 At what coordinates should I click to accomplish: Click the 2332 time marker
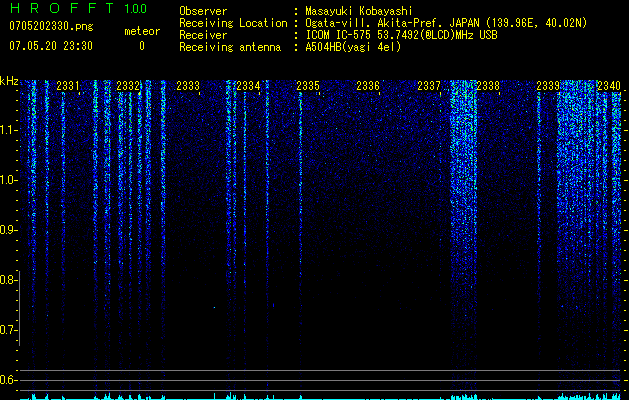128,86
